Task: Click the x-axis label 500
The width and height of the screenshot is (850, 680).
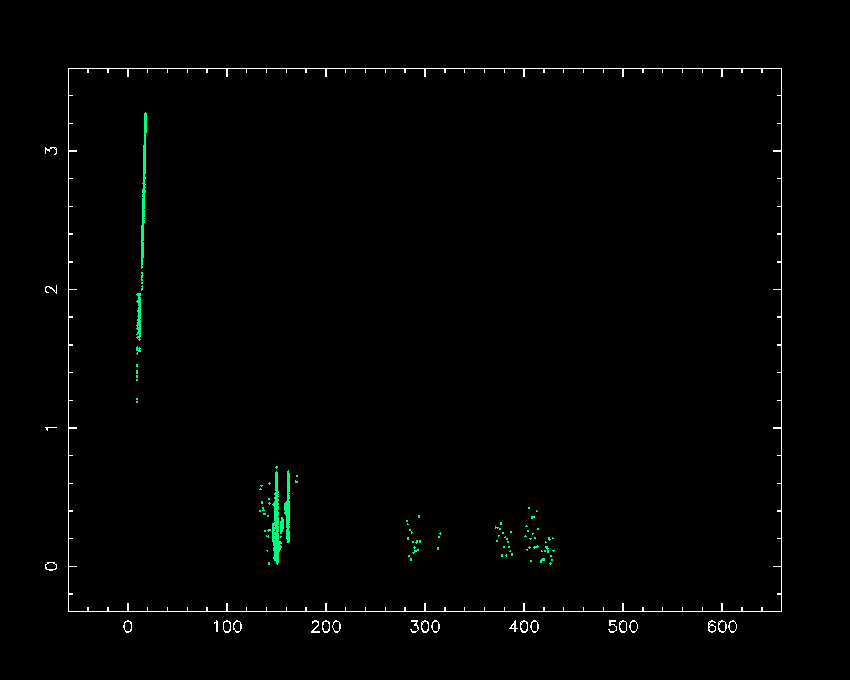Action: (x=623, y=627)
